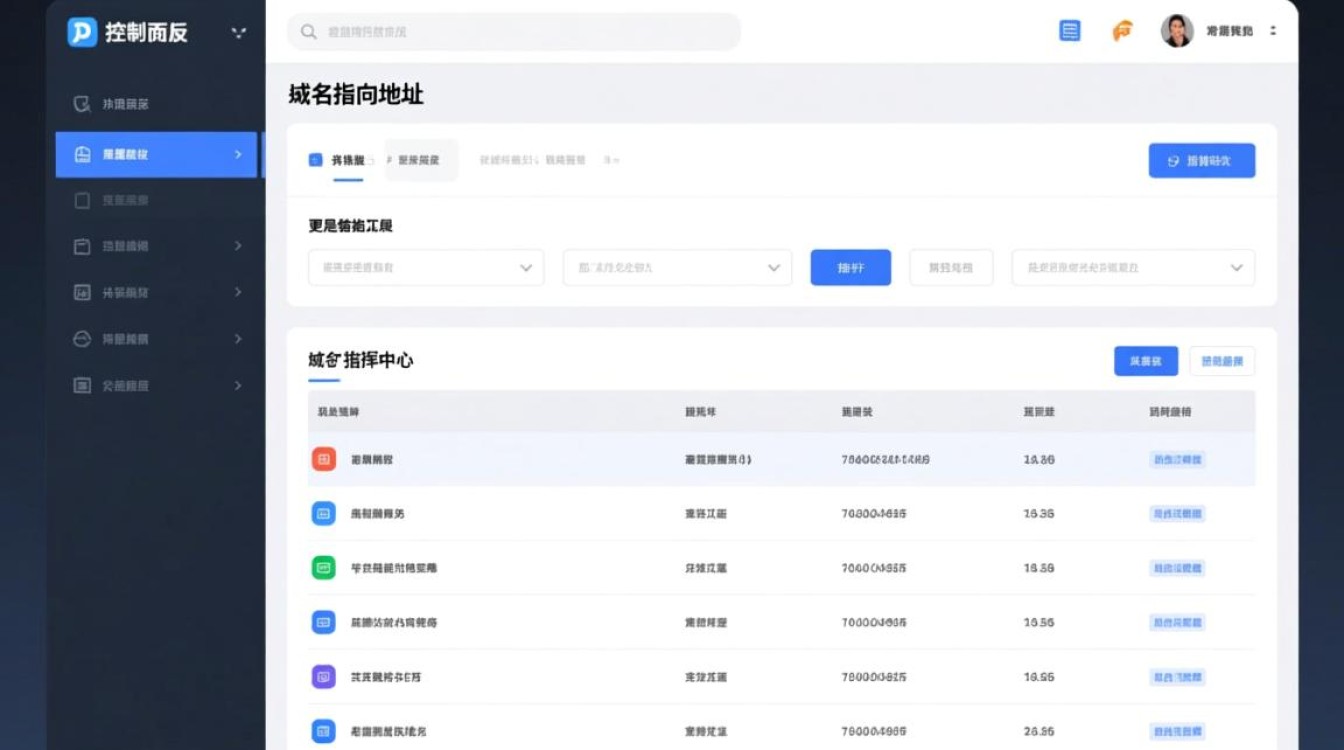
Task: Expand the highlighted sidebar menu item chevron
Action: coord(238,154)
